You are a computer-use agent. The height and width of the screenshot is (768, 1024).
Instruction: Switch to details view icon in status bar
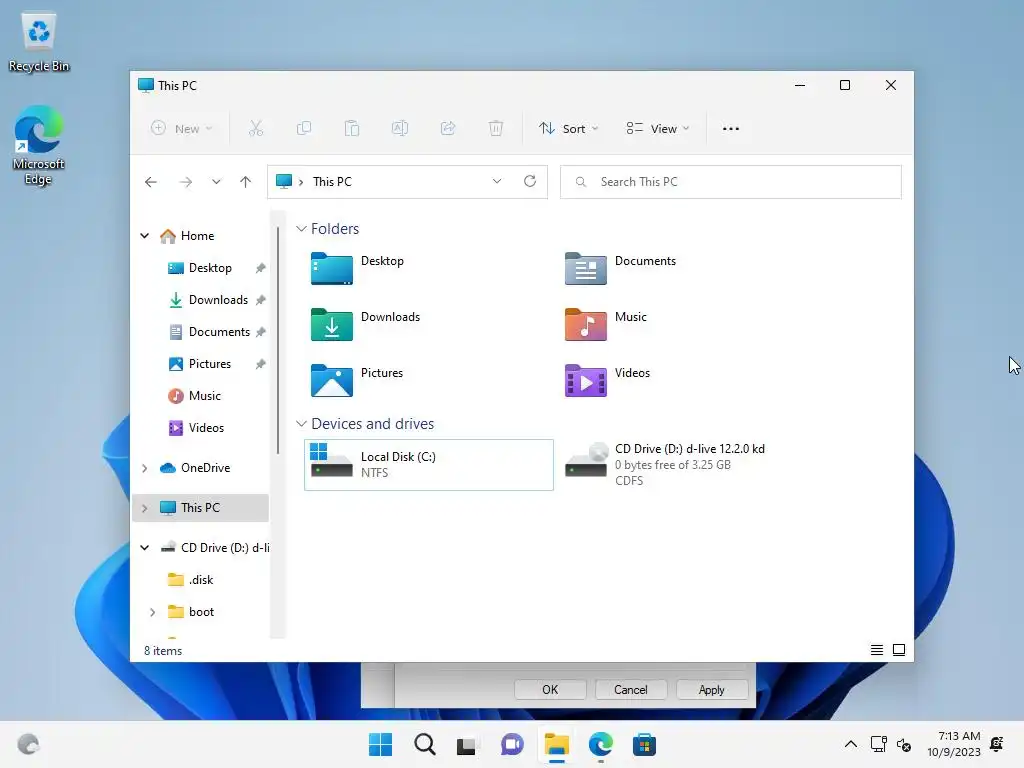click(x=876, y=650)
